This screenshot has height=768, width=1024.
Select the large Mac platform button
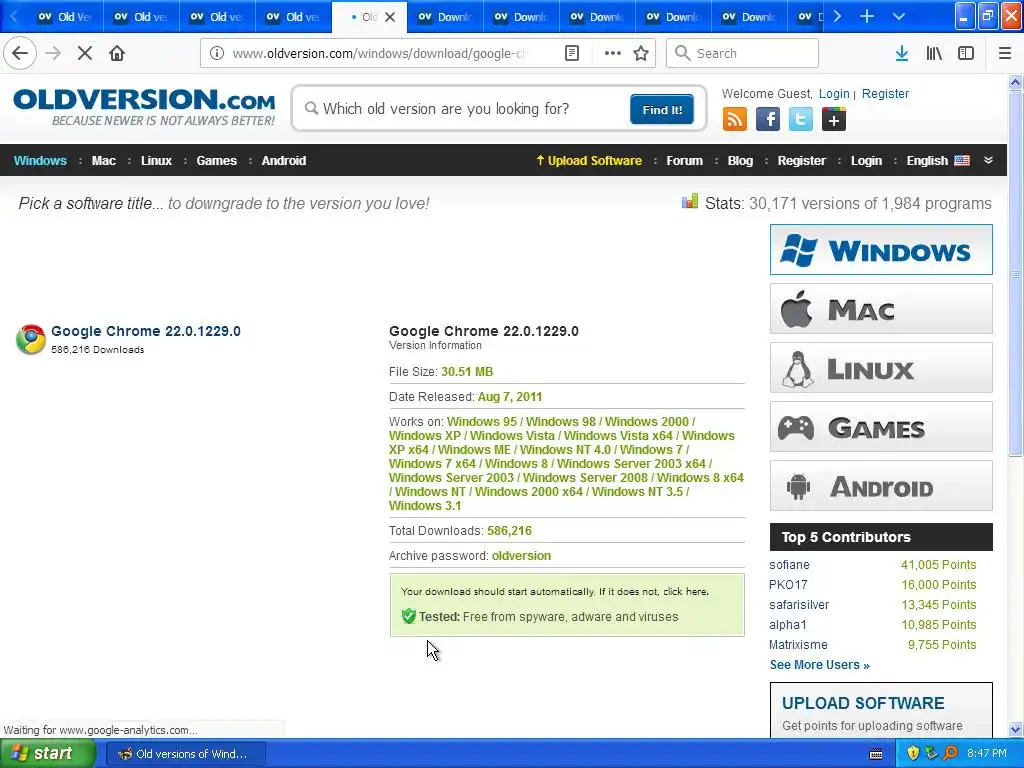[881, 309]
